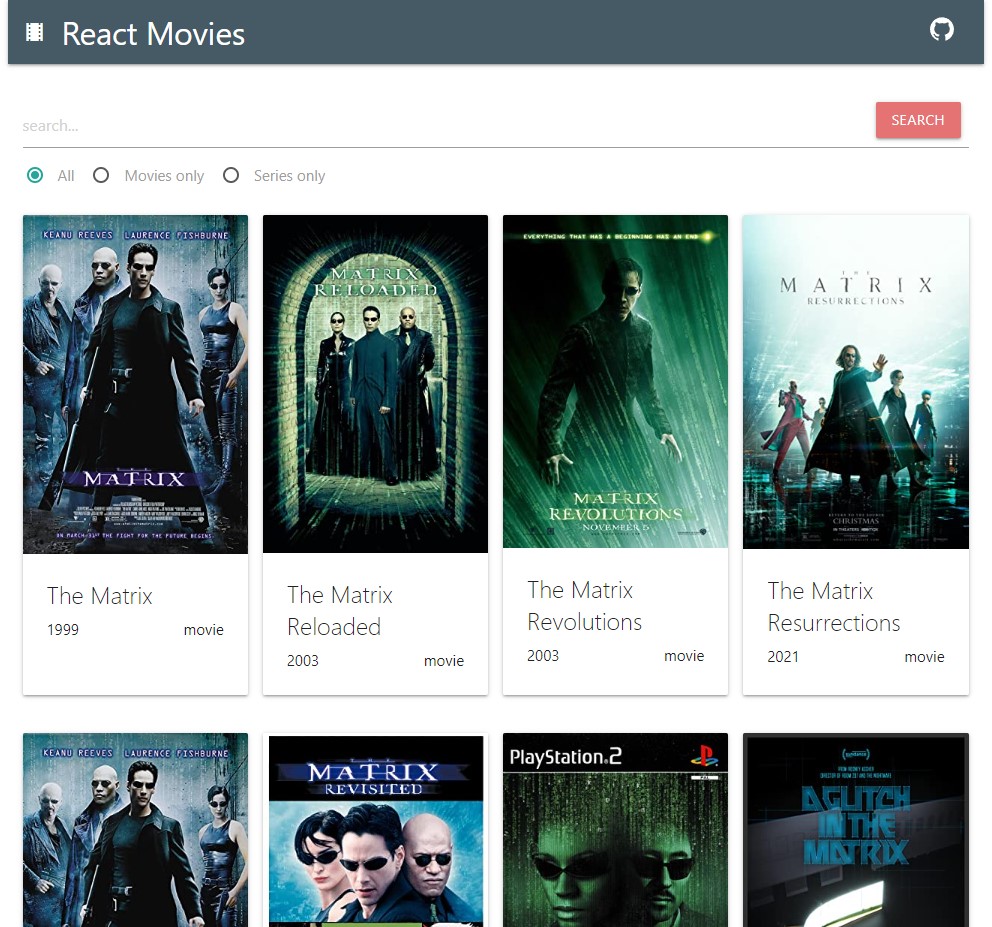Click the film strip logo icon

(x=34, y=32)
